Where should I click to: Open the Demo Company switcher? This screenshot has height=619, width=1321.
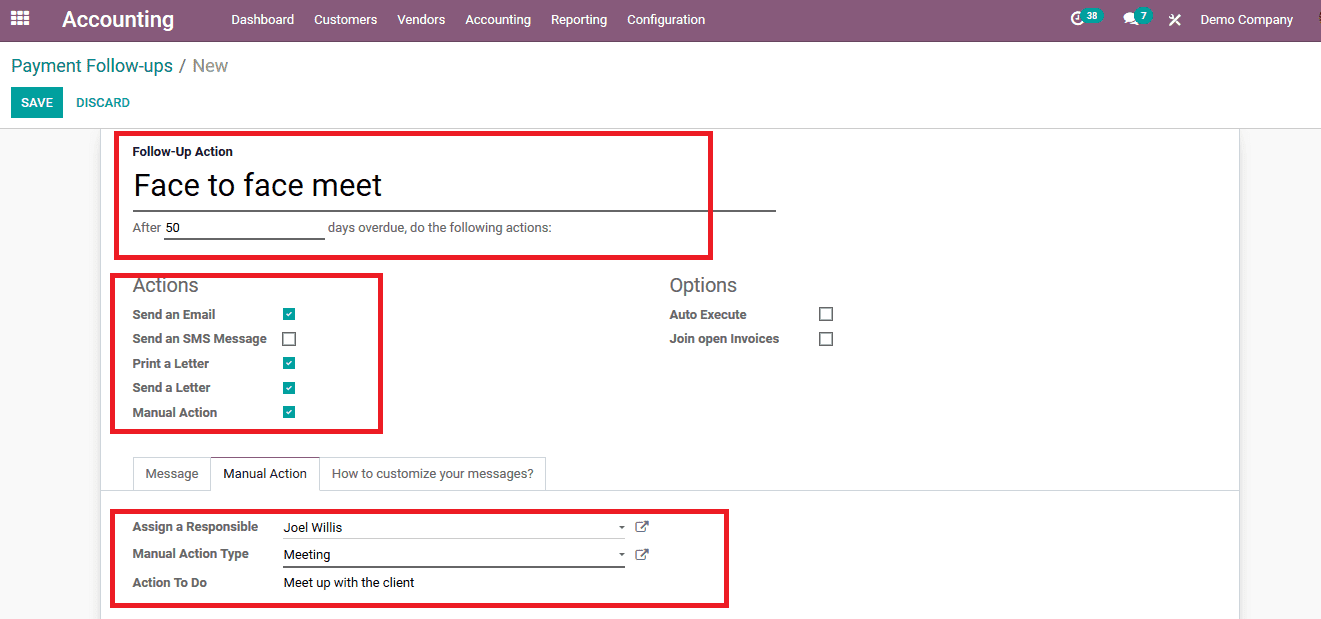click(x=1246, y=20)
